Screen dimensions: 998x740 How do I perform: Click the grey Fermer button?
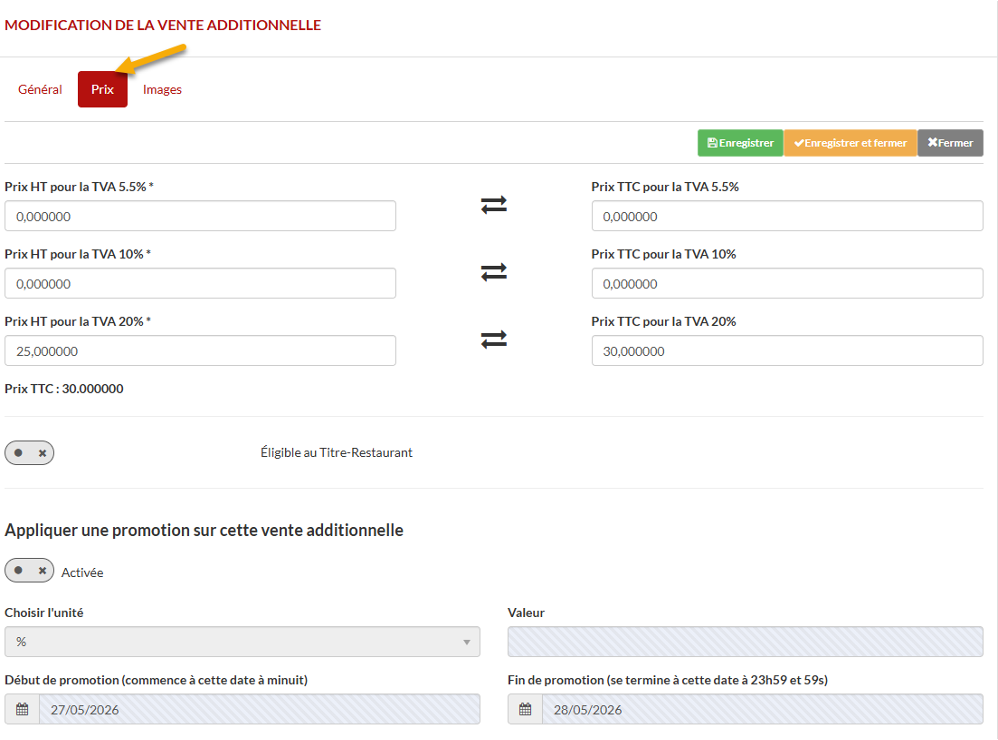point(950,143)
